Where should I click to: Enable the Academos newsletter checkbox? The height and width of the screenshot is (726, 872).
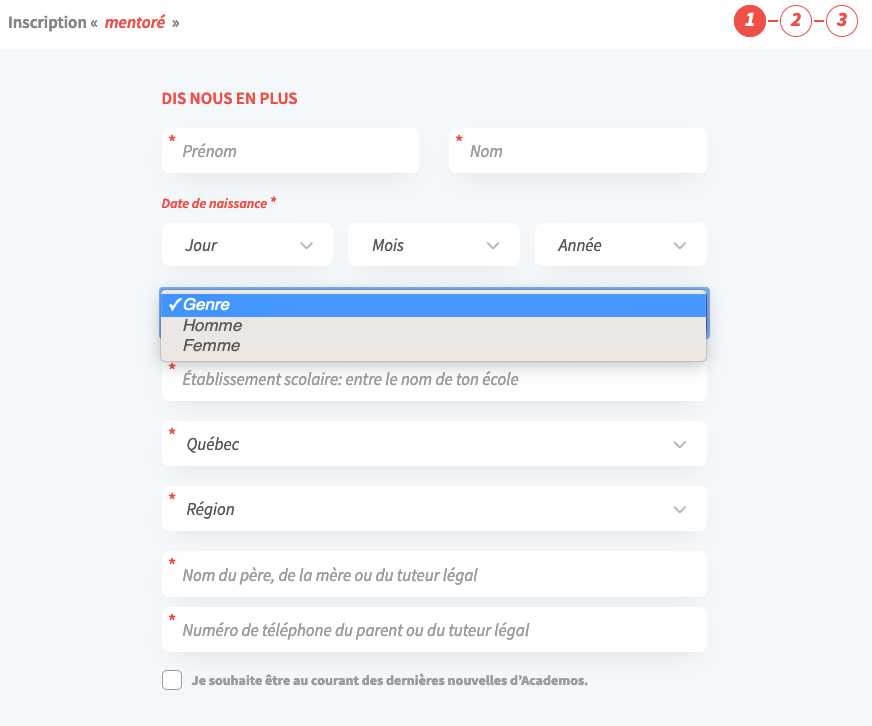tap(172, 681)
